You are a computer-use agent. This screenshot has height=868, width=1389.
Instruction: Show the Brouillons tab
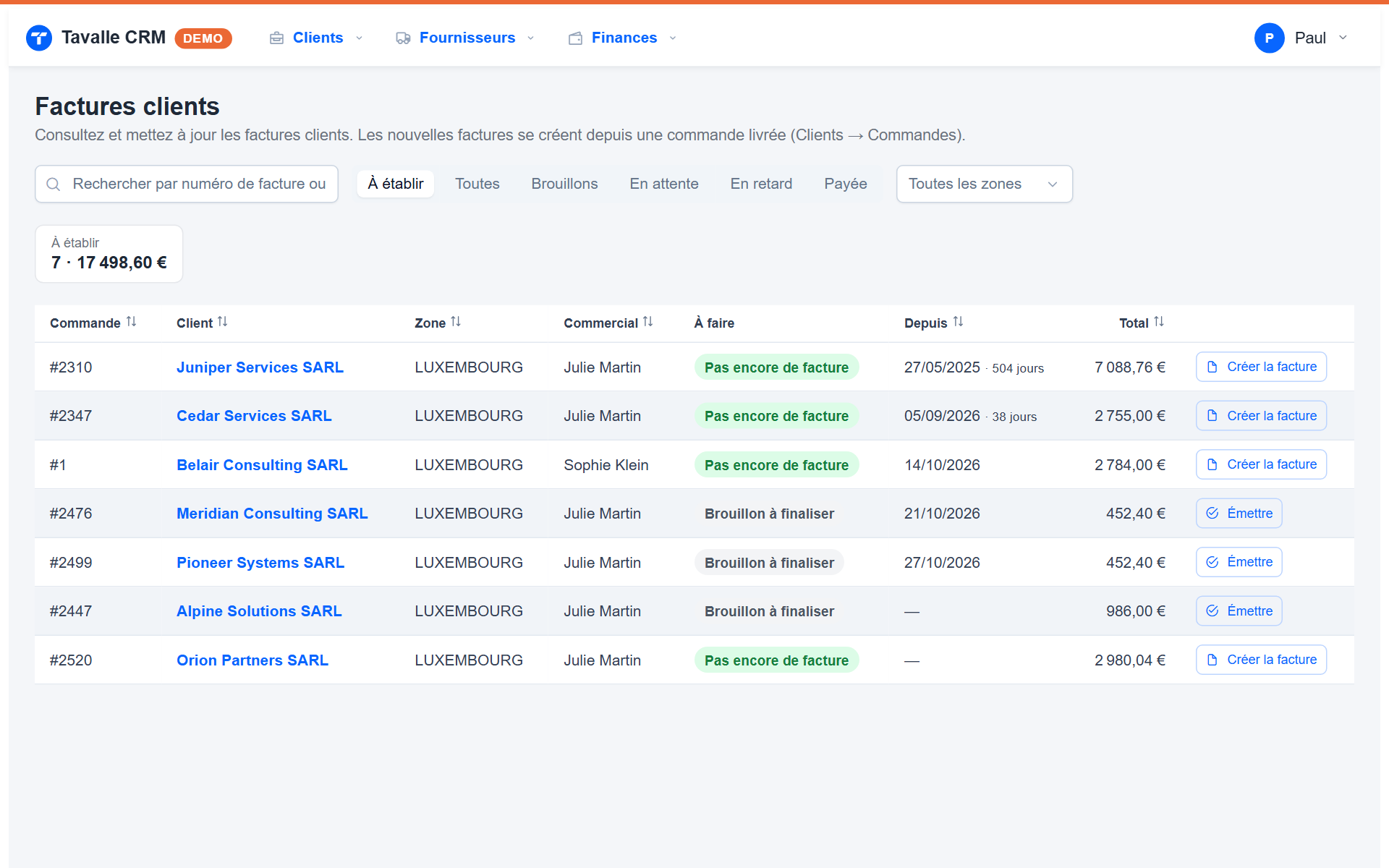click(x=564, y=184)
